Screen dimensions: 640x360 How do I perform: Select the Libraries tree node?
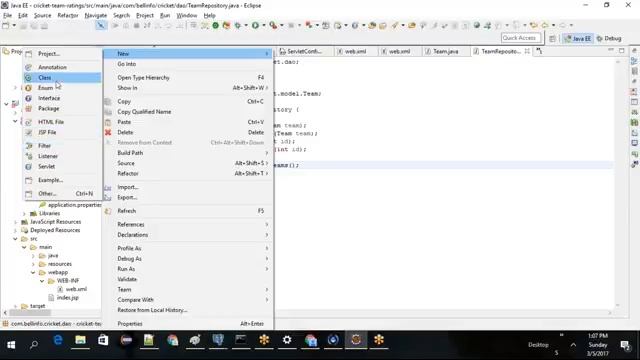click(45, 213)
